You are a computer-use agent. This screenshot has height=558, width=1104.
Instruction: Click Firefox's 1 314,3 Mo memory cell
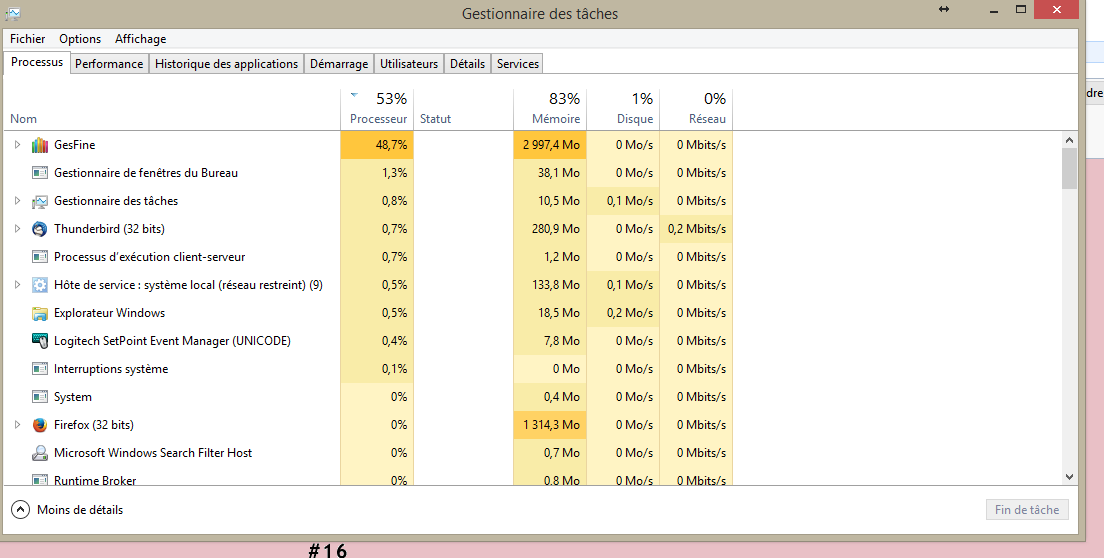(550, 425)
